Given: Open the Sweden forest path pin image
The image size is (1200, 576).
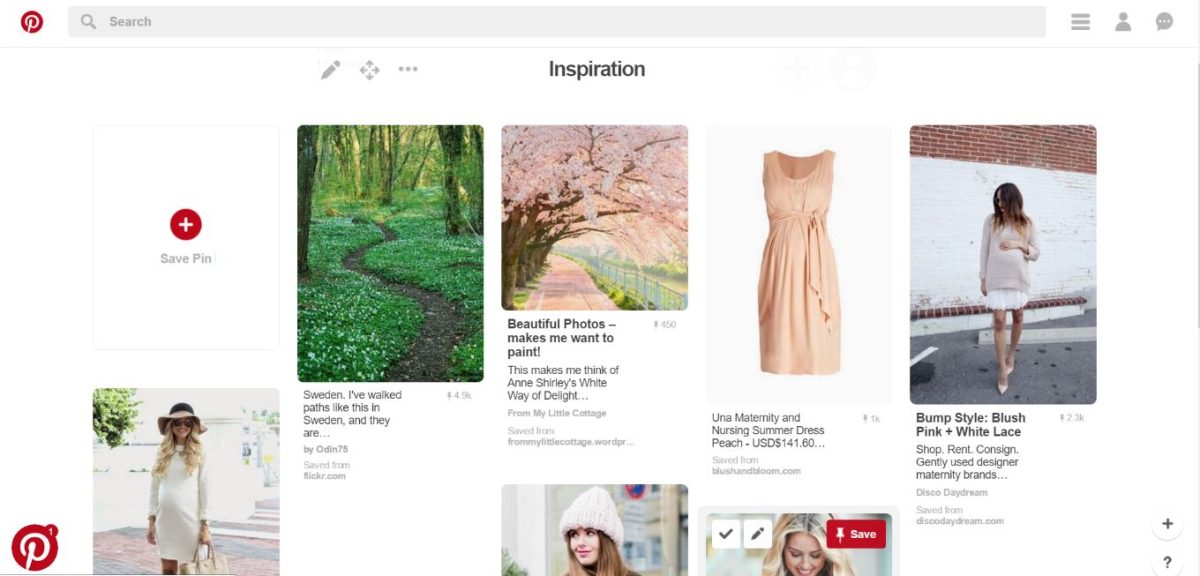Looking at the screenshot, I should (390, 253).
